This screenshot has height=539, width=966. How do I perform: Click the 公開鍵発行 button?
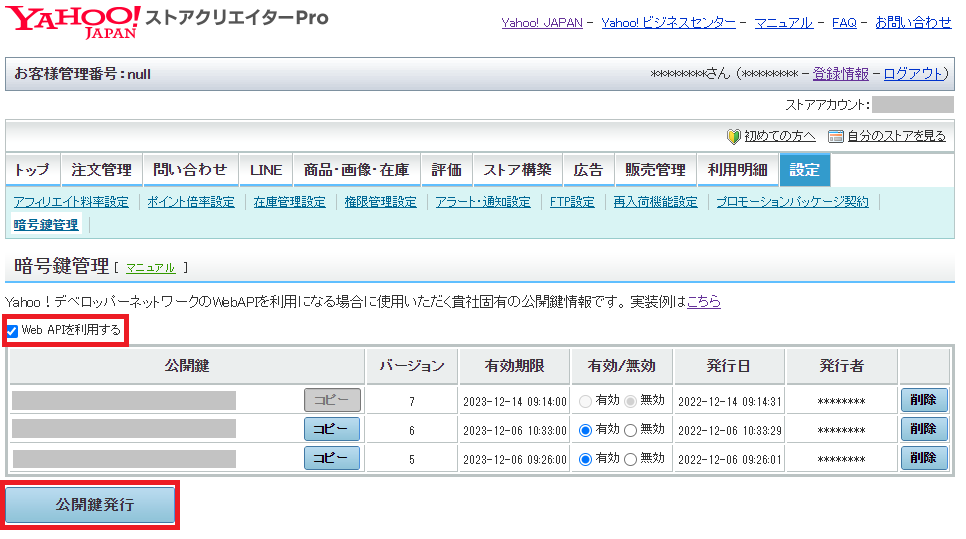point(91,505)
